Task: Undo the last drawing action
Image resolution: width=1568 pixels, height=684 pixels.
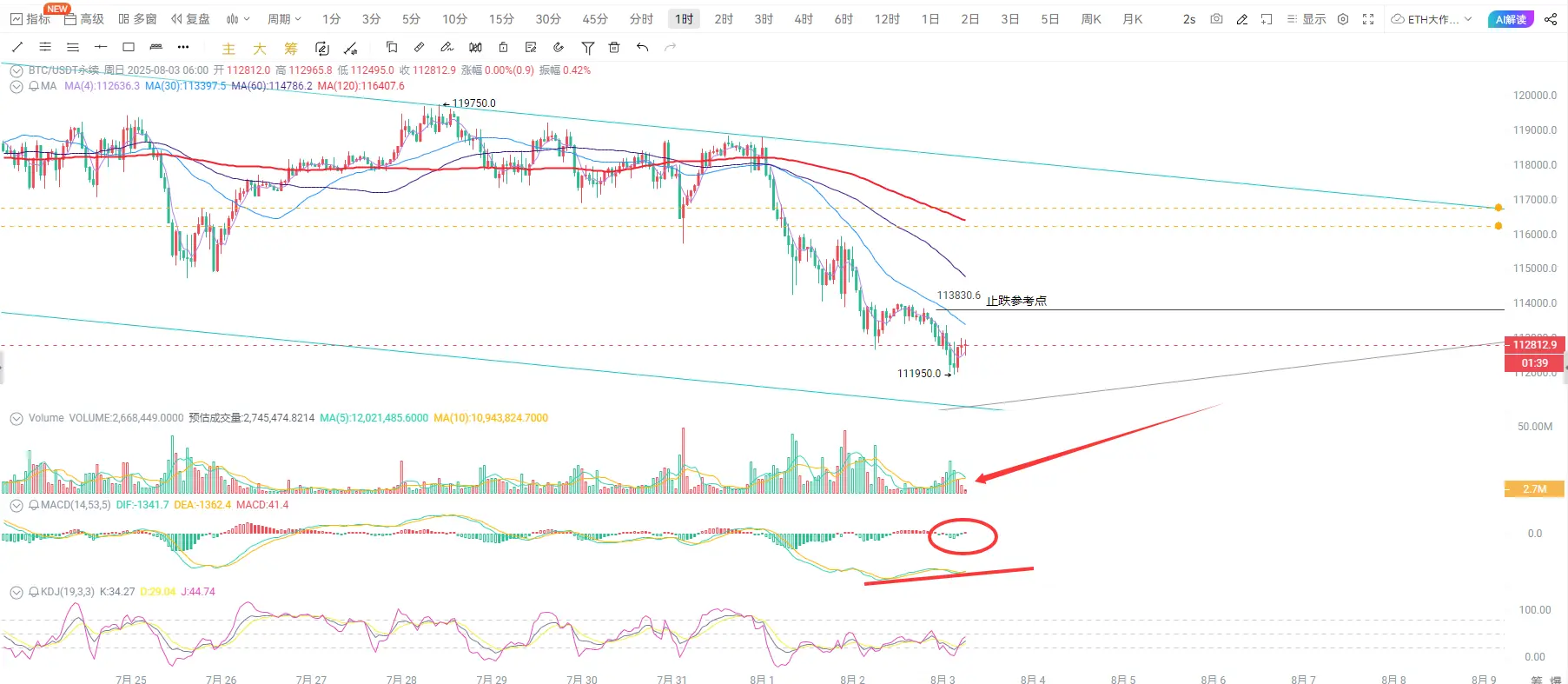Action: click(643, 48)
